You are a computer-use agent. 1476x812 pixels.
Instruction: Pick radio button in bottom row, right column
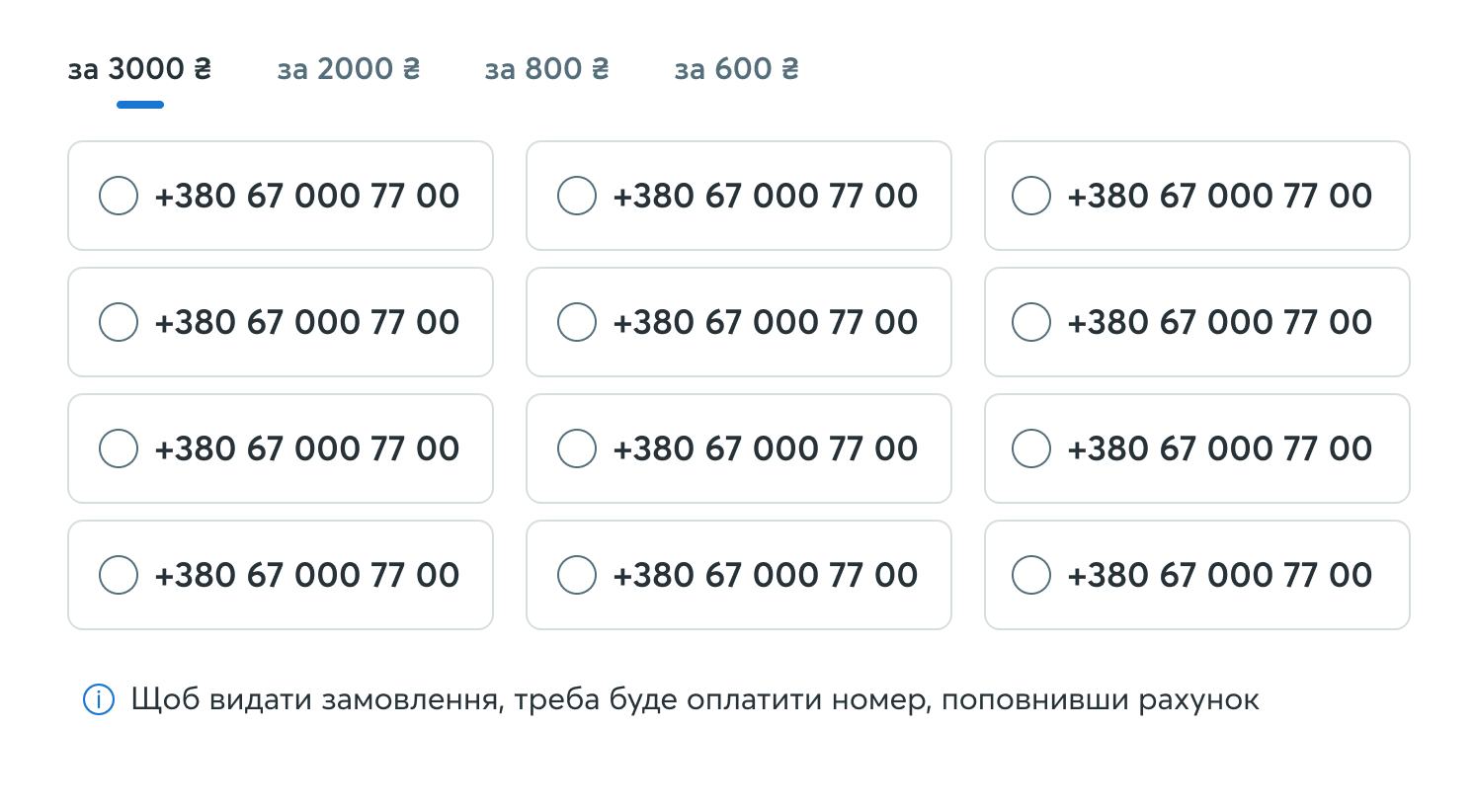pos(1031,575)
